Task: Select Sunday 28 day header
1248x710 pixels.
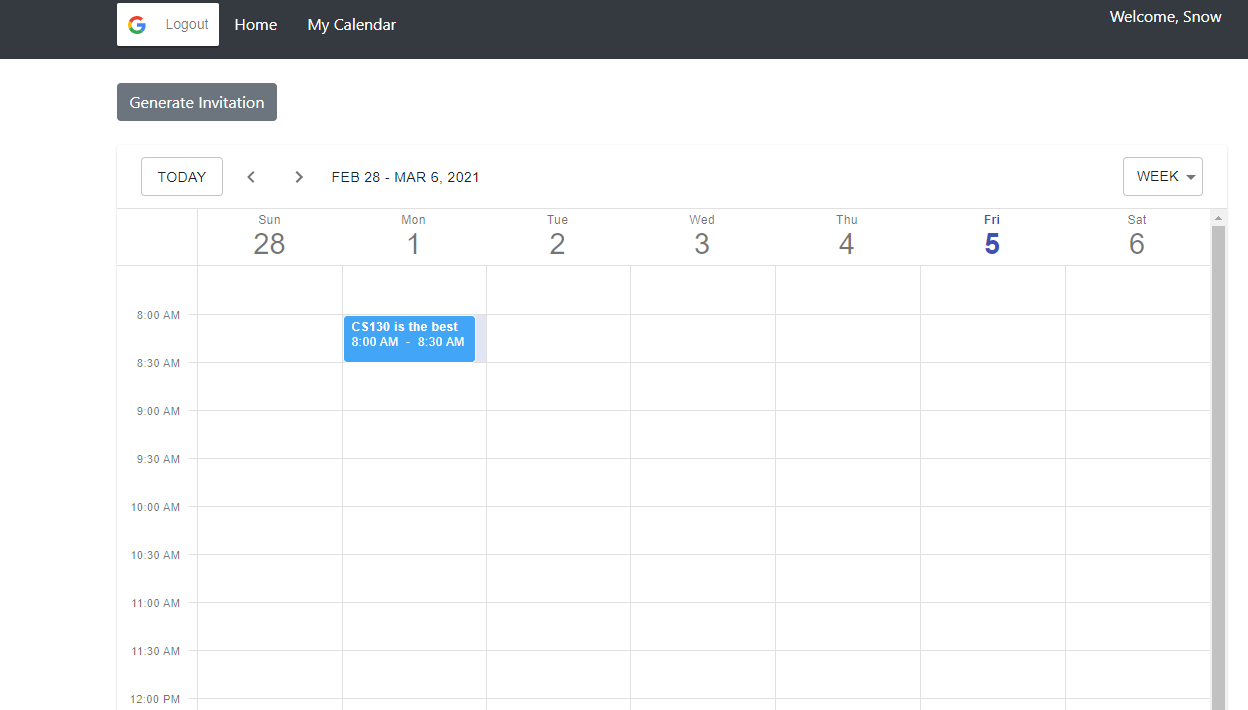Action: (x=269, y=237)
